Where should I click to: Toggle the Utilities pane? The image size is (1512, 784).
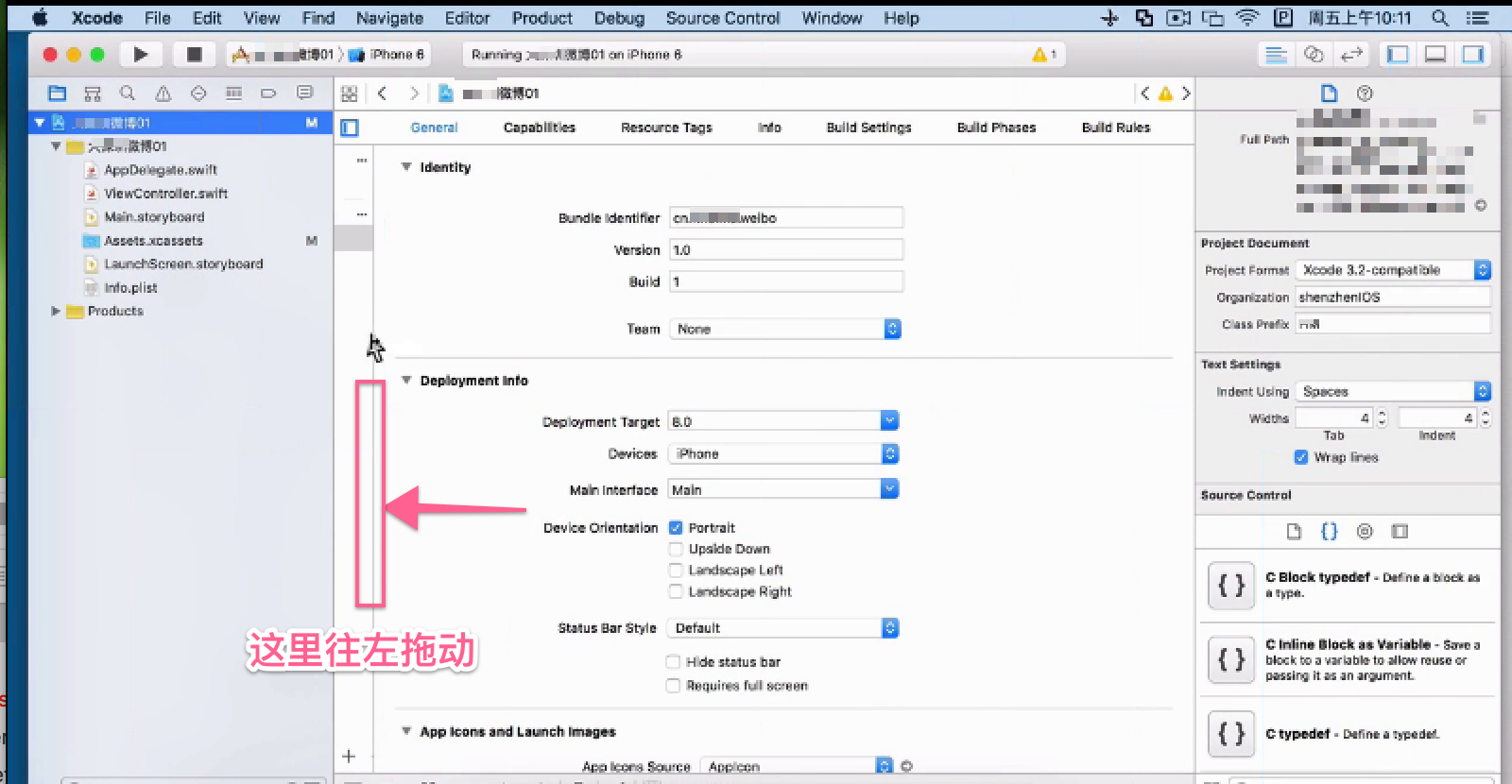1473,55
